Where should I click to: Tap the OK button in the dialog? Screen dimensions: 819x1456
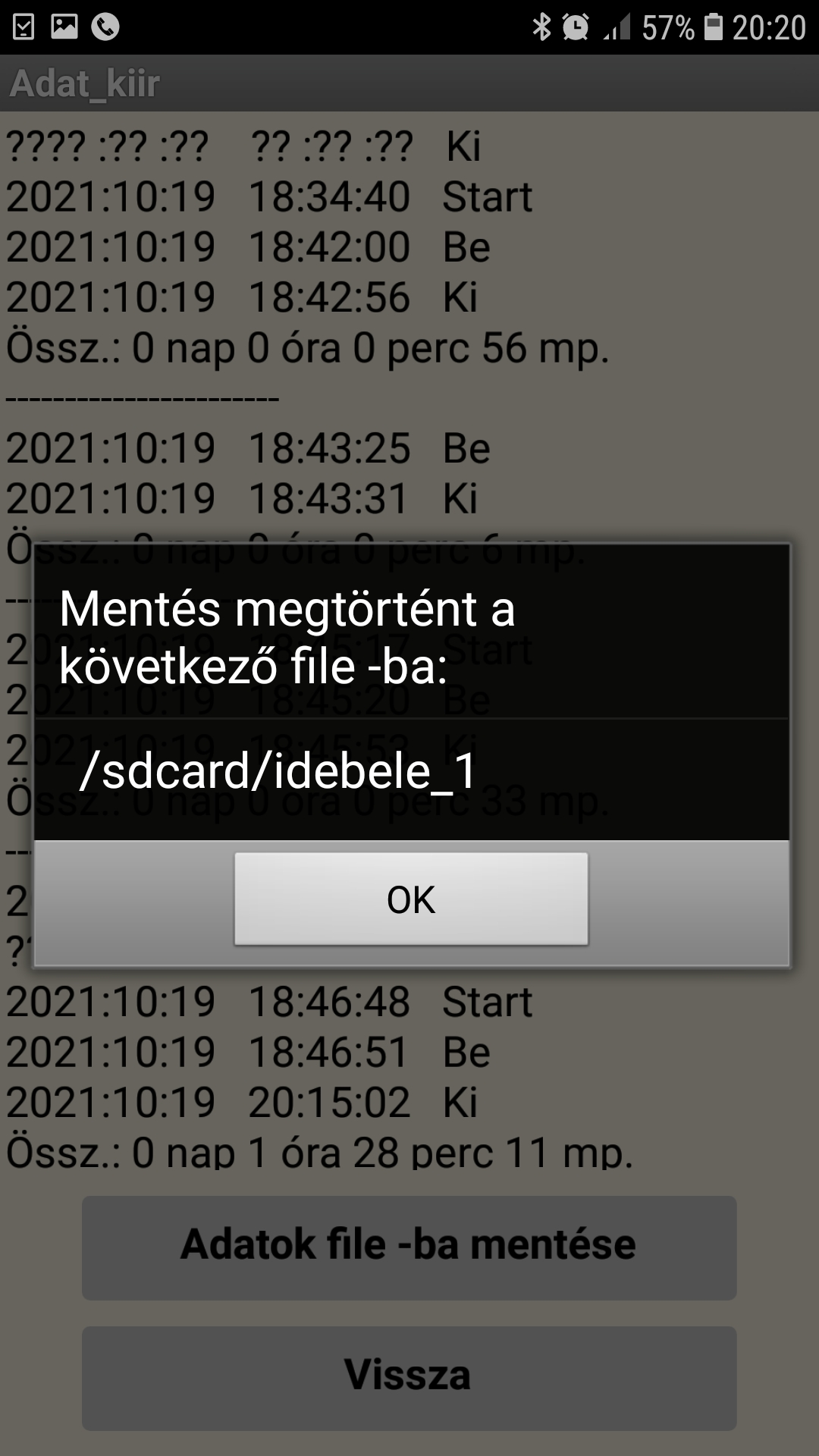[411, 899]
